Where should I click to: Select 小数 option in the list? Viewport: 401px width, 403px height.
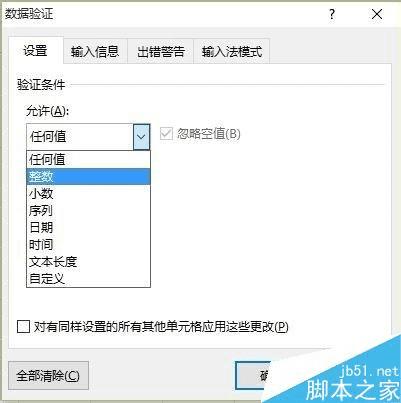click(88, 194)
